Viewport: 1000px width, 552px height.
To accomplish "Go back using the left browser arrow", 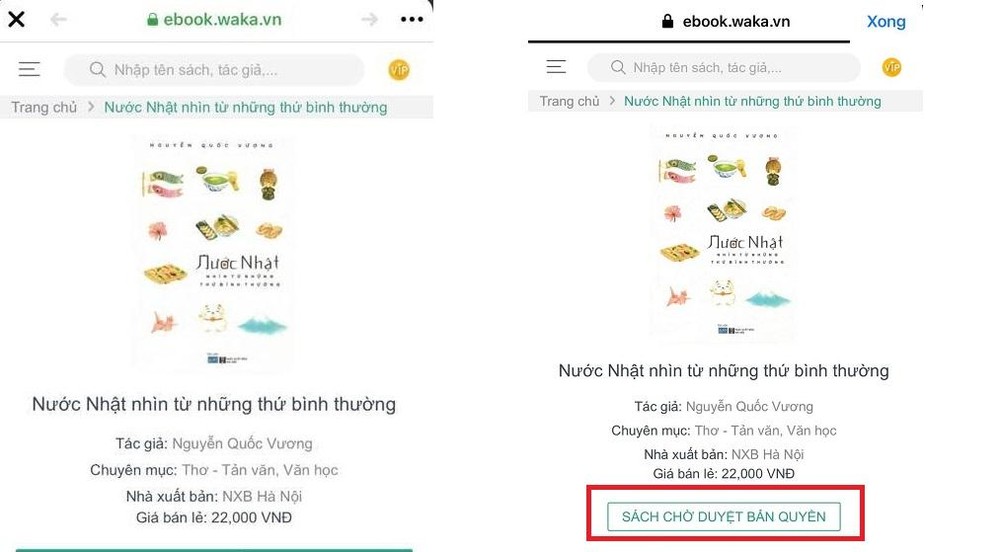I will pyautogui.click(x=59, y=20).
